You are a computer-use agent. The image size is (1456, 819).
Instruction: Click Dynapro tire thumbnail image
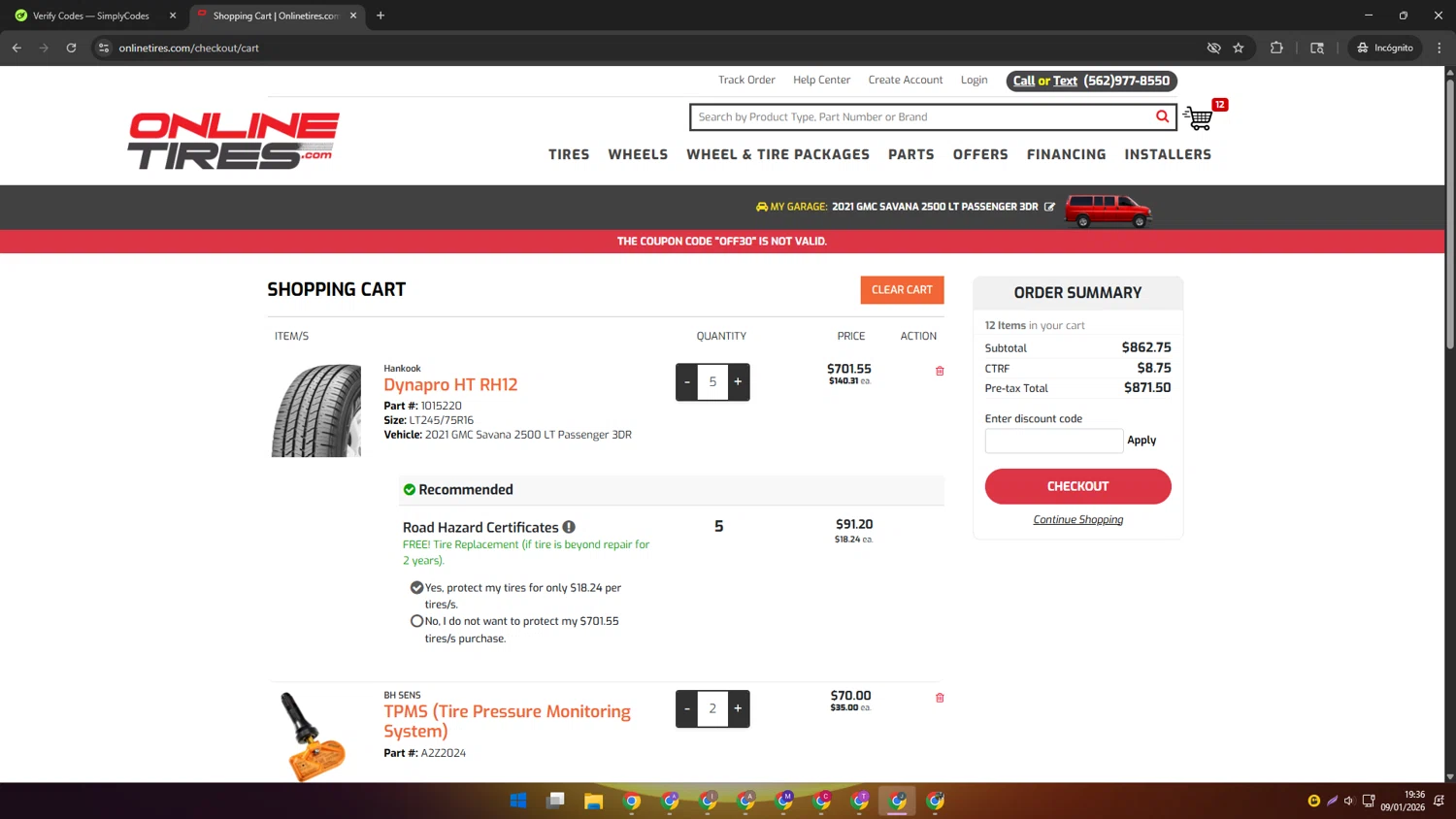pyautogui.click(x=315, y=410)
